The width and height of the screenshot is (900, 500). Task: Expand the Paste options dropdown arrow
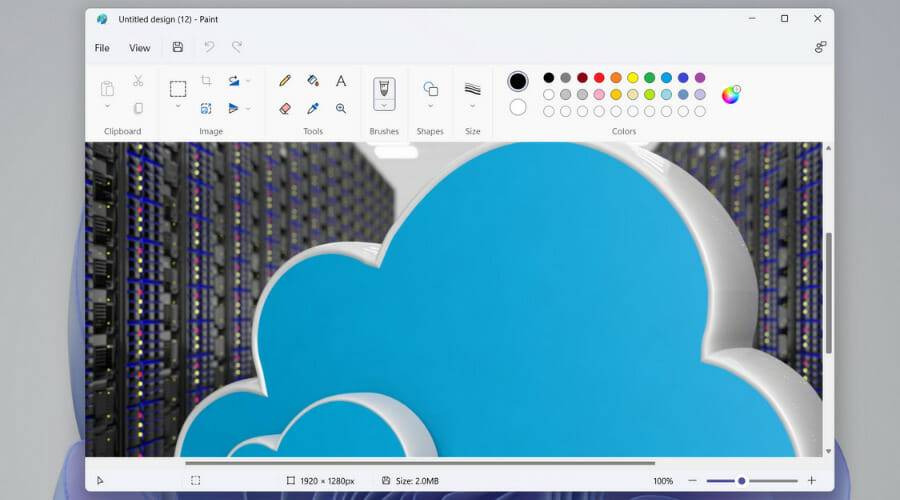(107, 106)
